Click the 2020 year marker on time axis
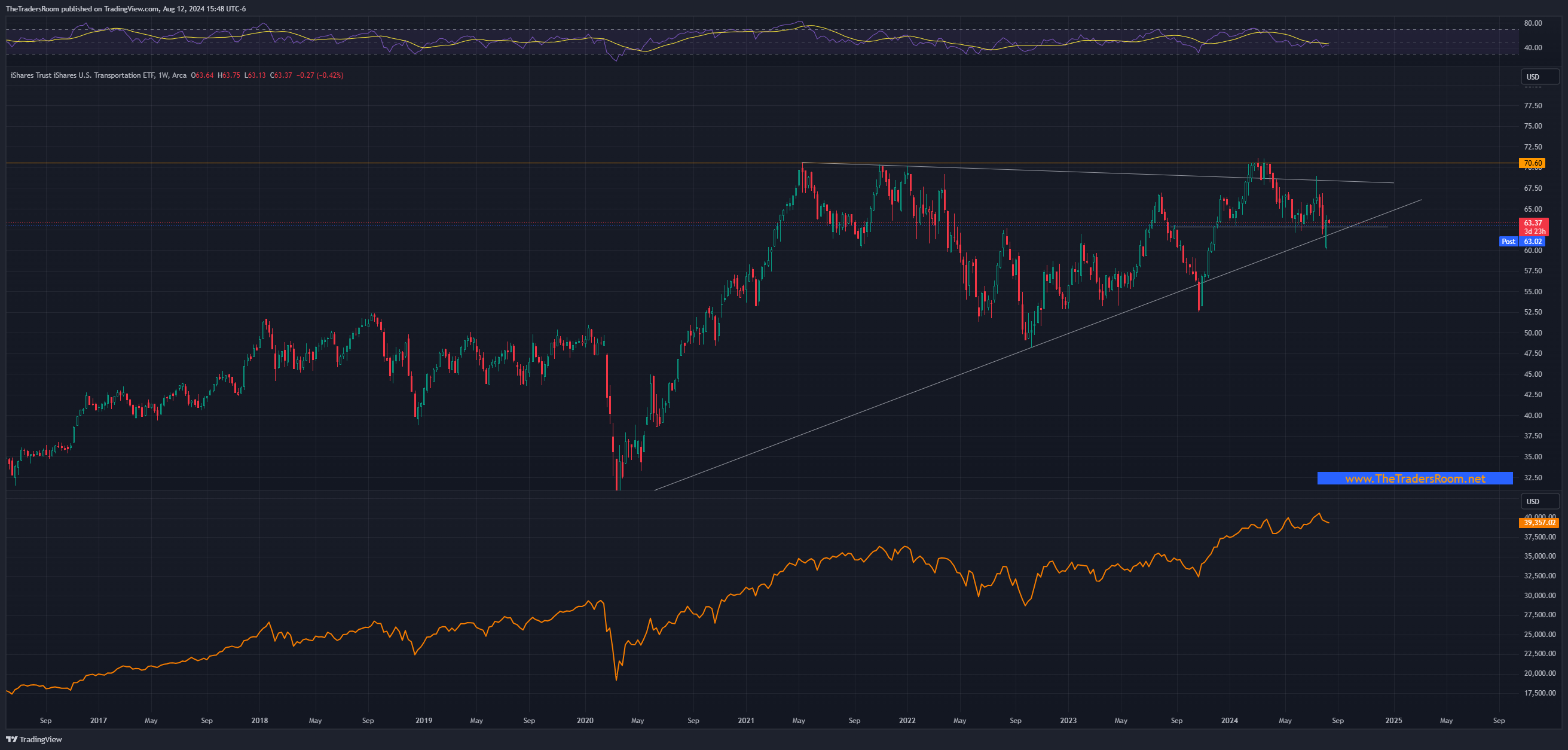The width and height of the screenshot is (1568, 750). pos(585,720)
